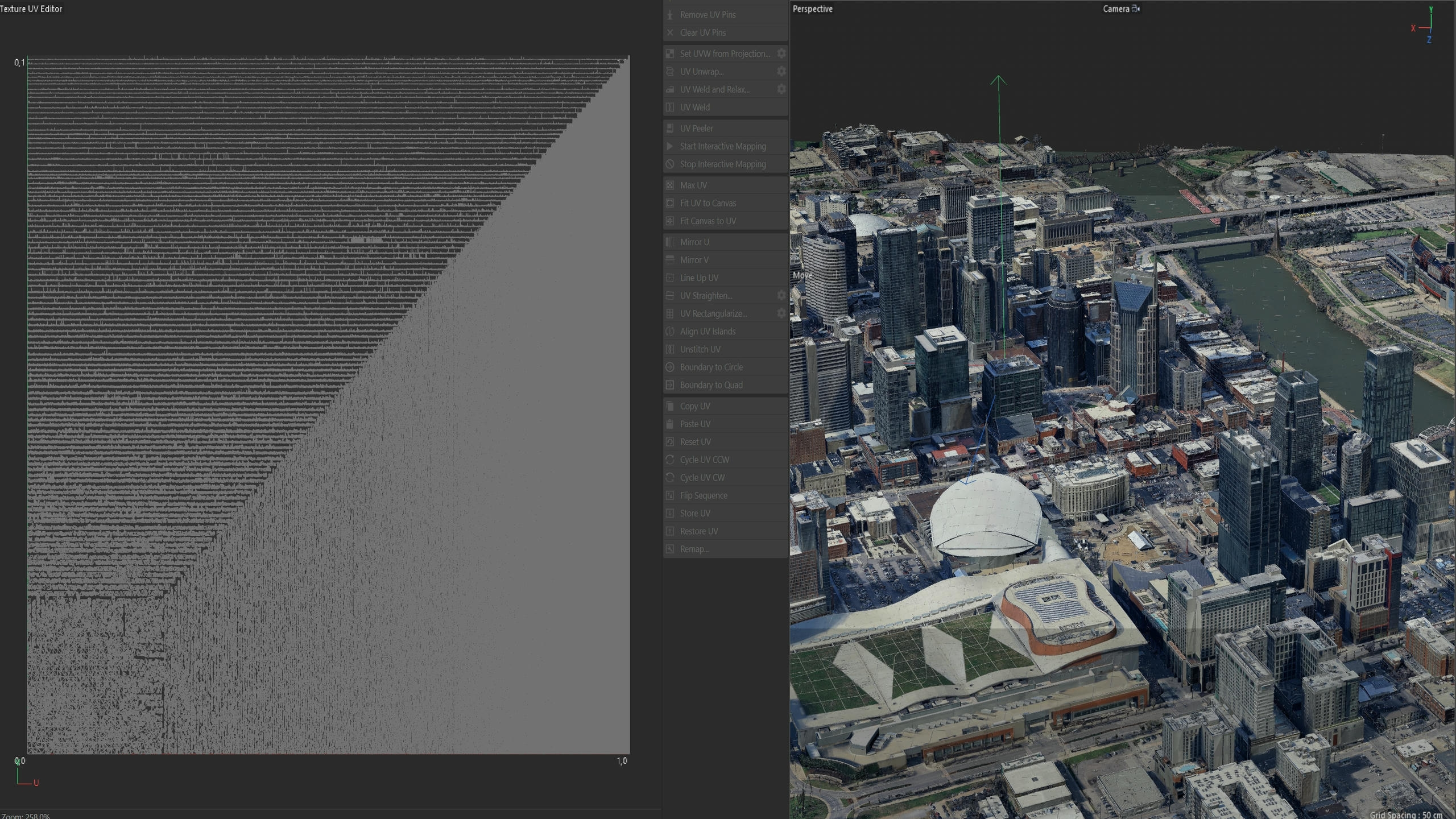Click the Perspective viewport label
Image resolution: width=1456 pixels, height=819 pixels.
(813, 9)
